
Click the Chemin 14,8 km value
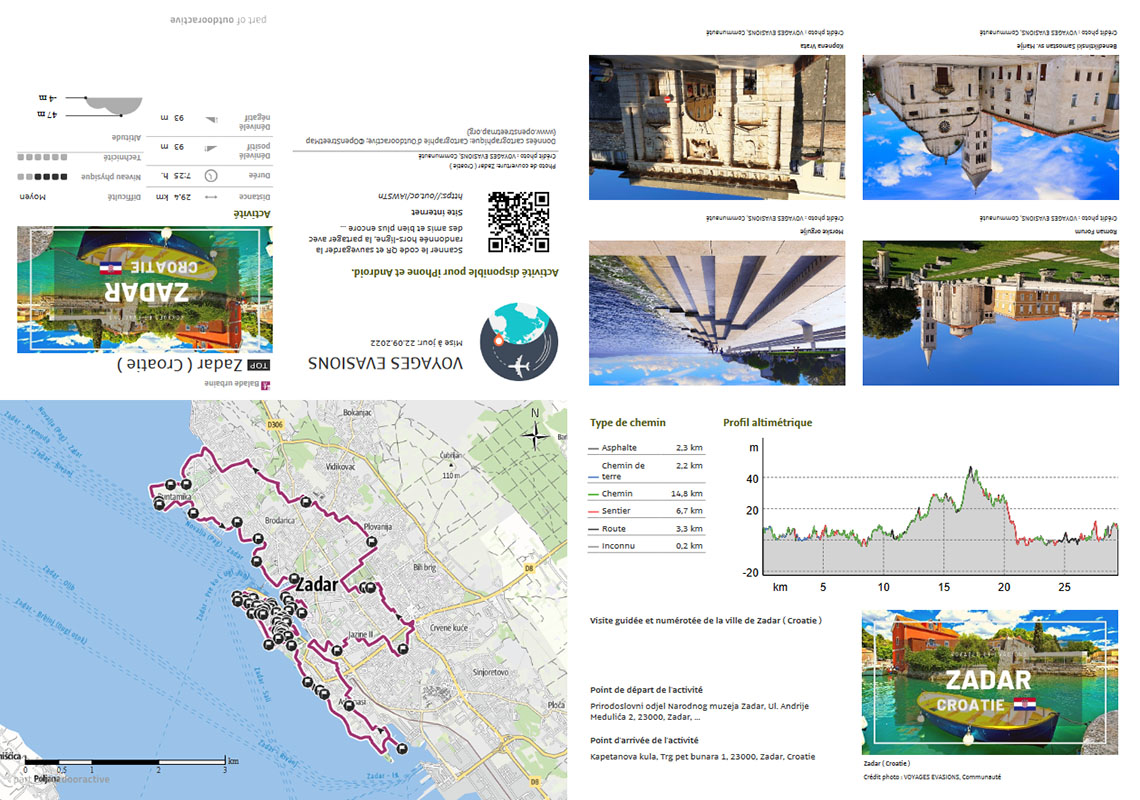point(687,494)
